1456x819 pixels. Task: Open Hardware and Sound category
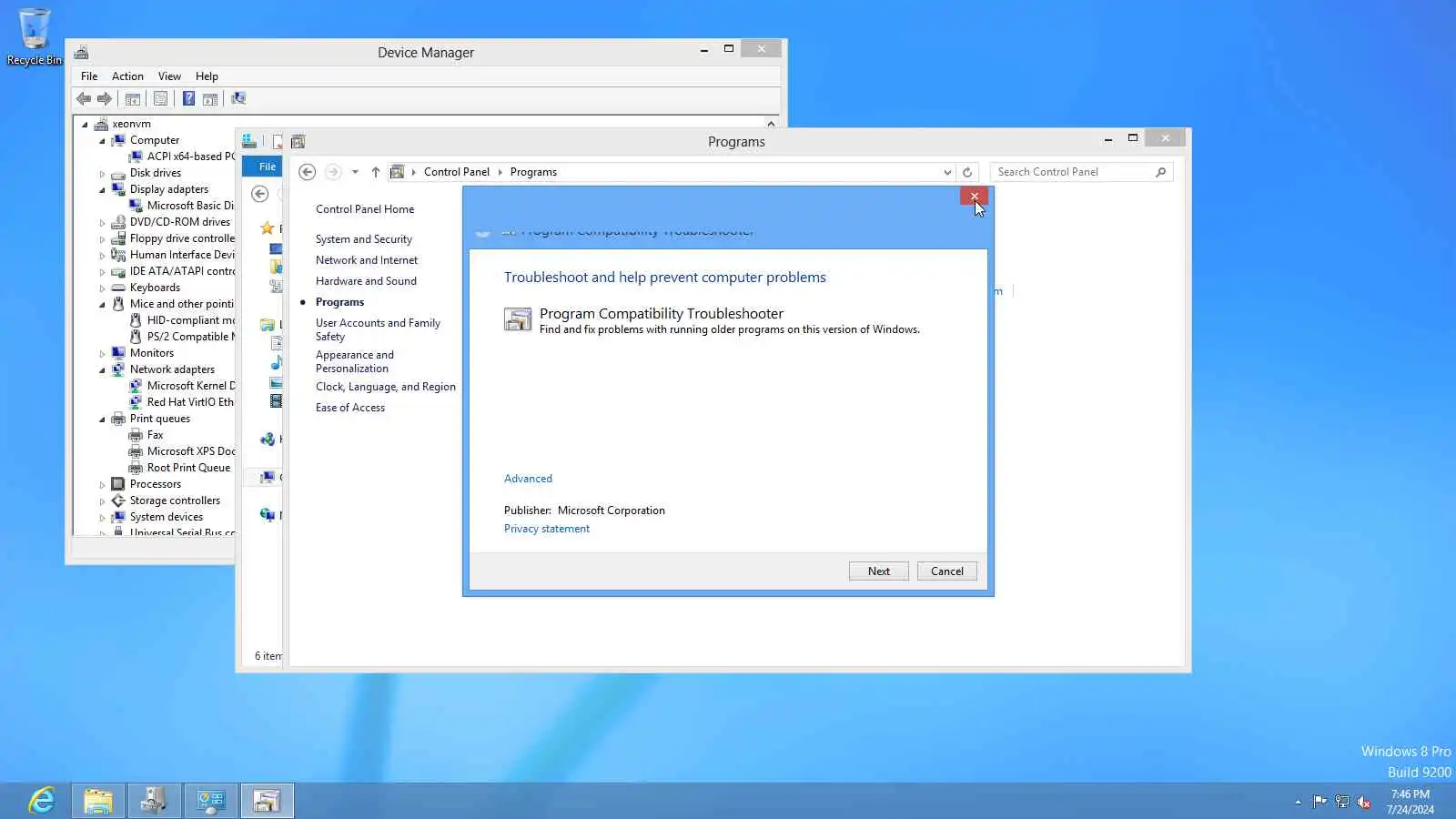pyautogui.click(x=366, y=281)
